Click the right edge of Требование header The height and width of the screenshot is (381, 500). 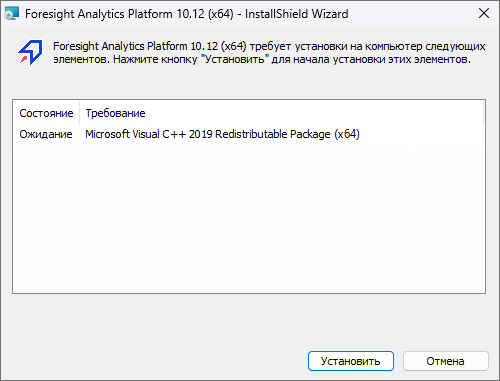coord(483,113)
